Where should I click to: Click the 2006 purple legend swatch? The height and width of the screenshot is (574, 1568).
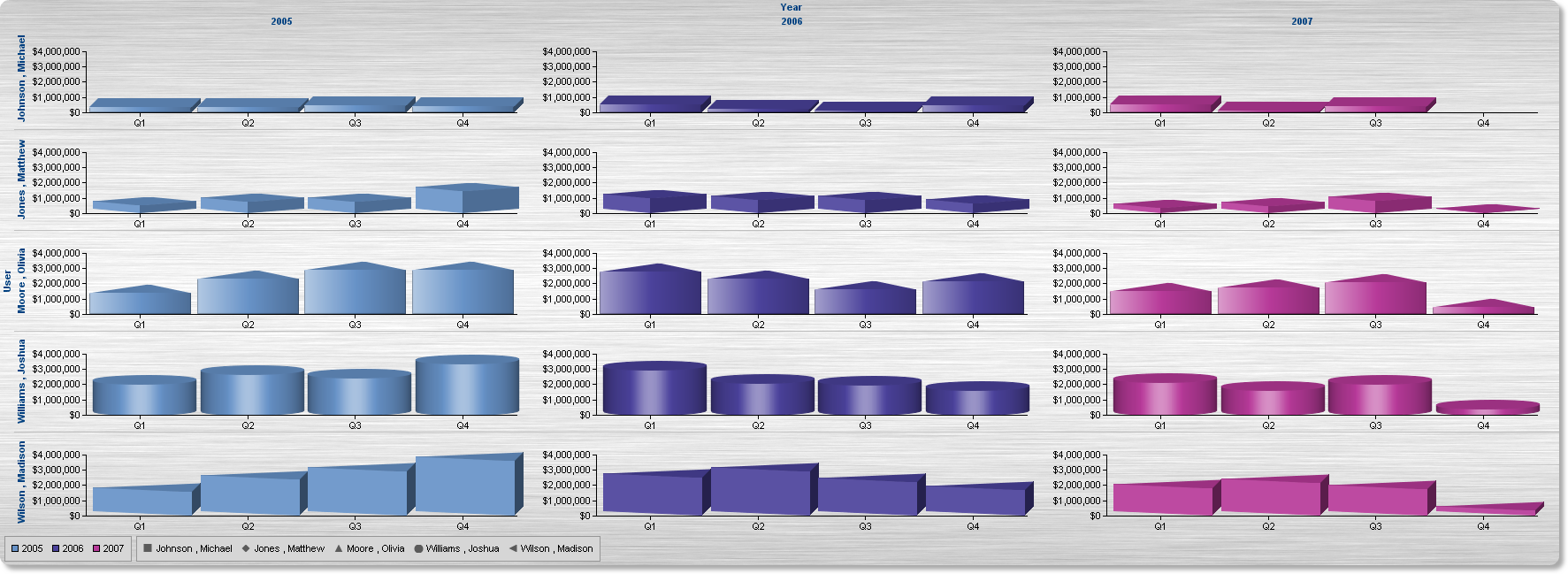[x=56, y=548]
